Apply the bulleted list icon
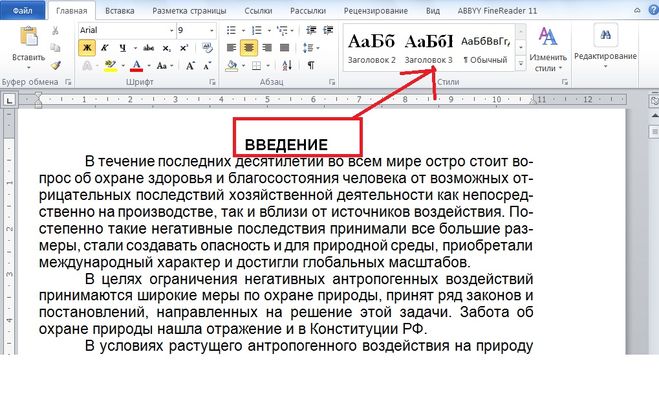The height and width of the screenshot is (398, 659). pos(231,30)
